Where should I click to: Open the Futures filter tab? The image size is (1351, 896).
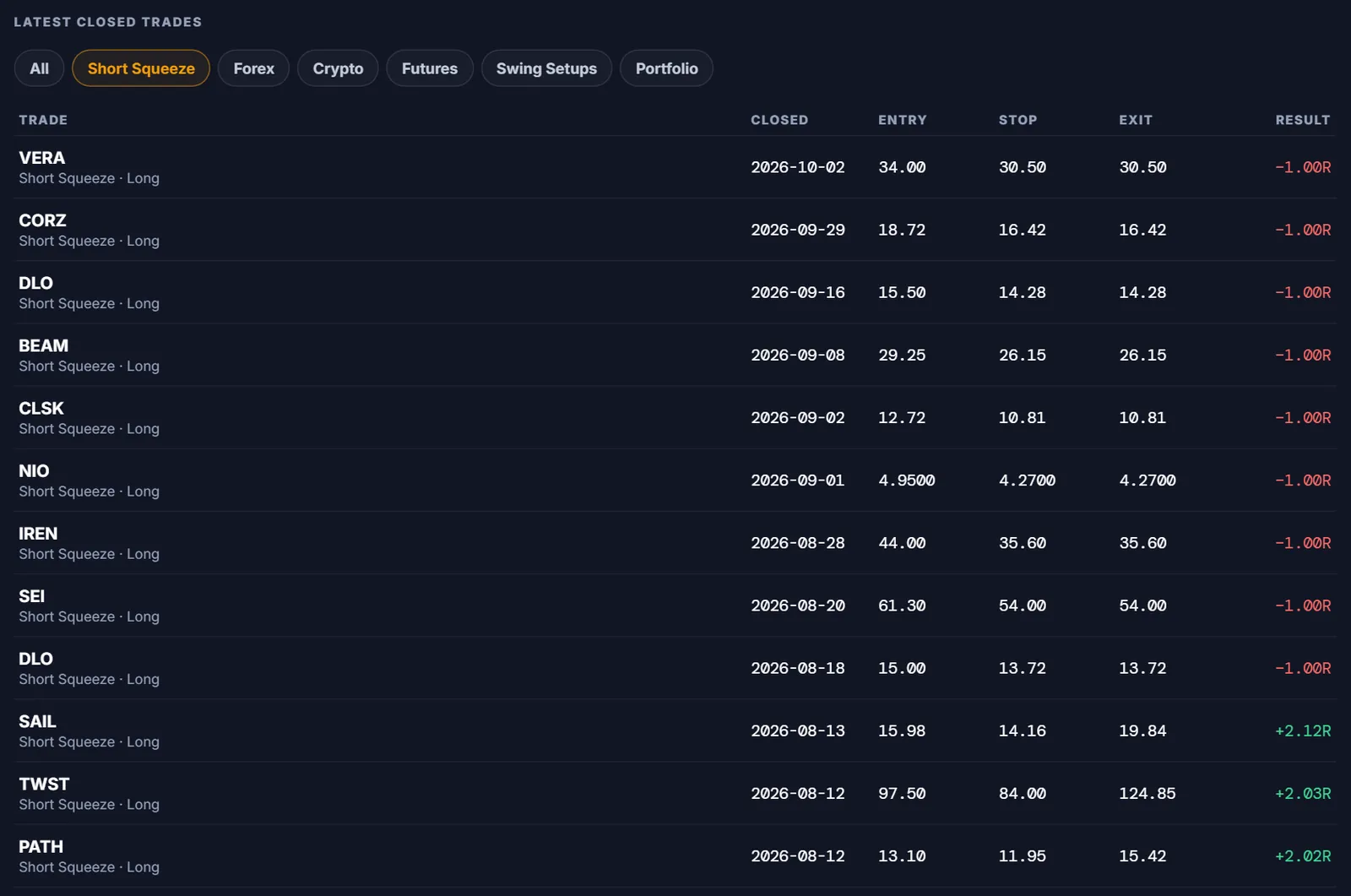430,68
